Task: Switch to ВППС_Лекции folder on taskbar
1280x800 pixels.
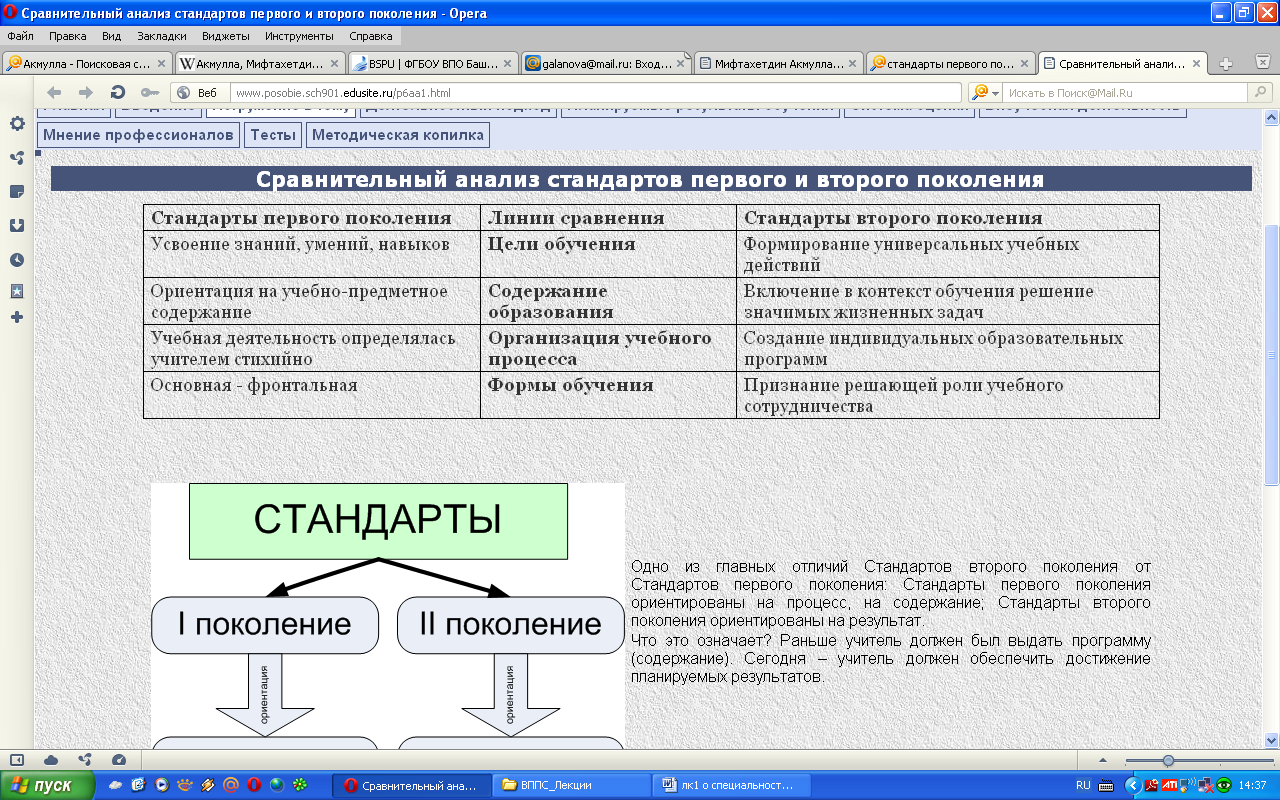Action: coord(571,785)
